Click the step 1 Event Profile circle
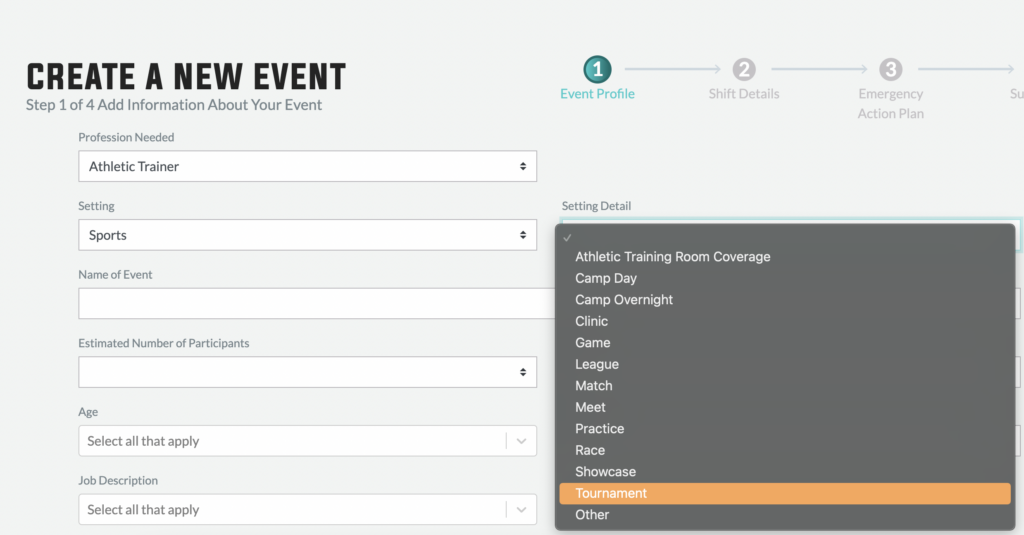The height and width of the screenshot is (535, 1024). [597, 69]
